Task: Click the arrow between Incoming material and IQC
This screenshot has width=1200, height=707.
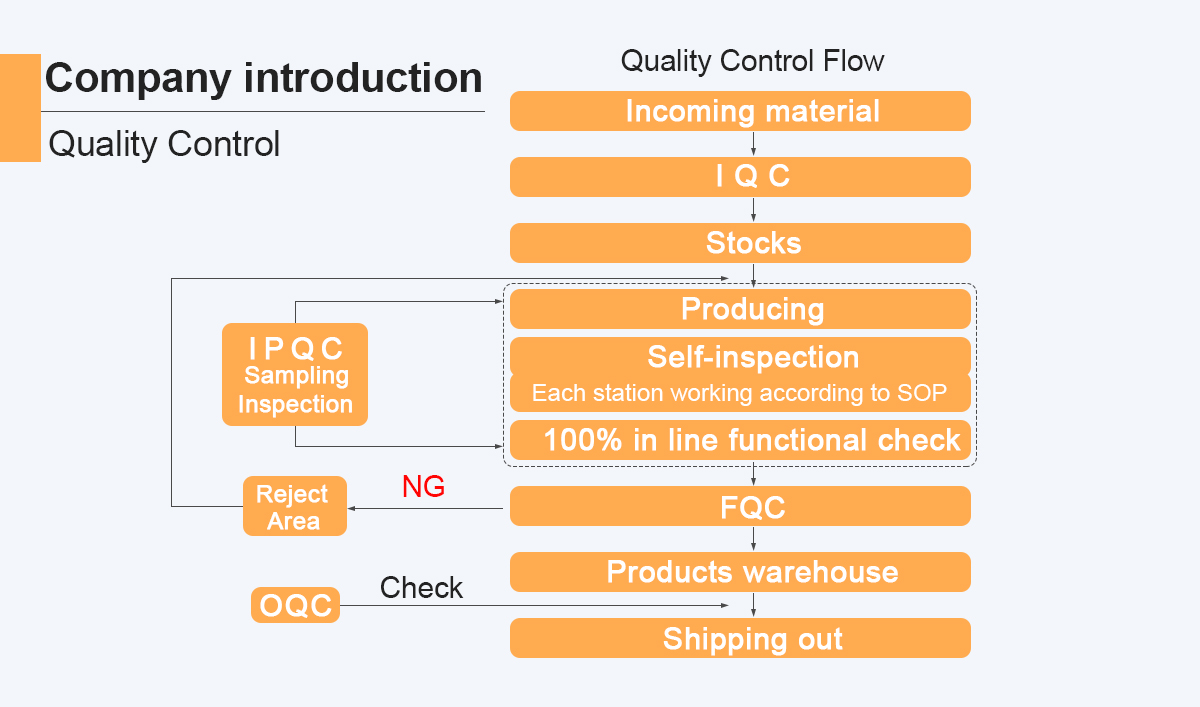Action: [753, 144]
